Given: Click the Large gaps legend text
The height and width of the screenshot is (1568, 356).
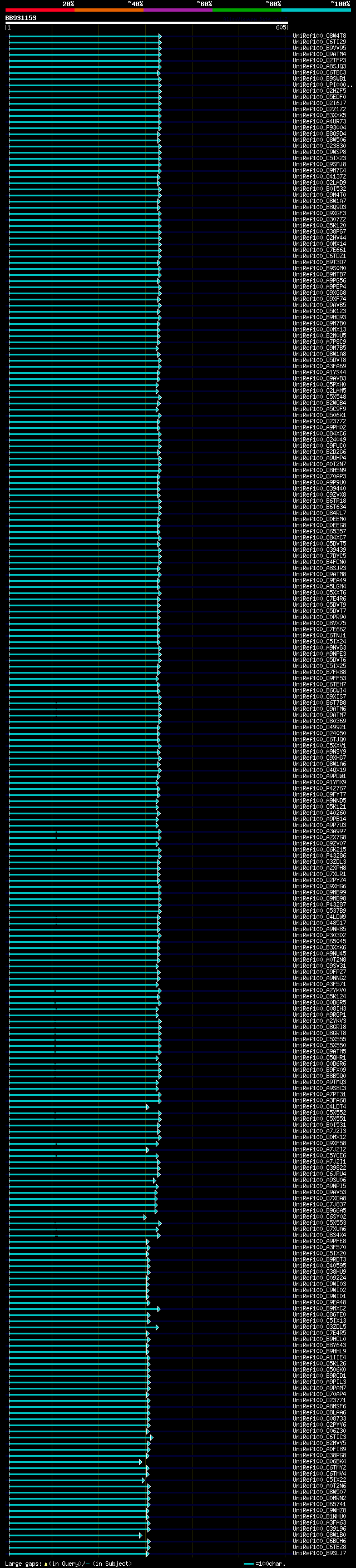Looking at the screenshot, I should click(23, 1563).
